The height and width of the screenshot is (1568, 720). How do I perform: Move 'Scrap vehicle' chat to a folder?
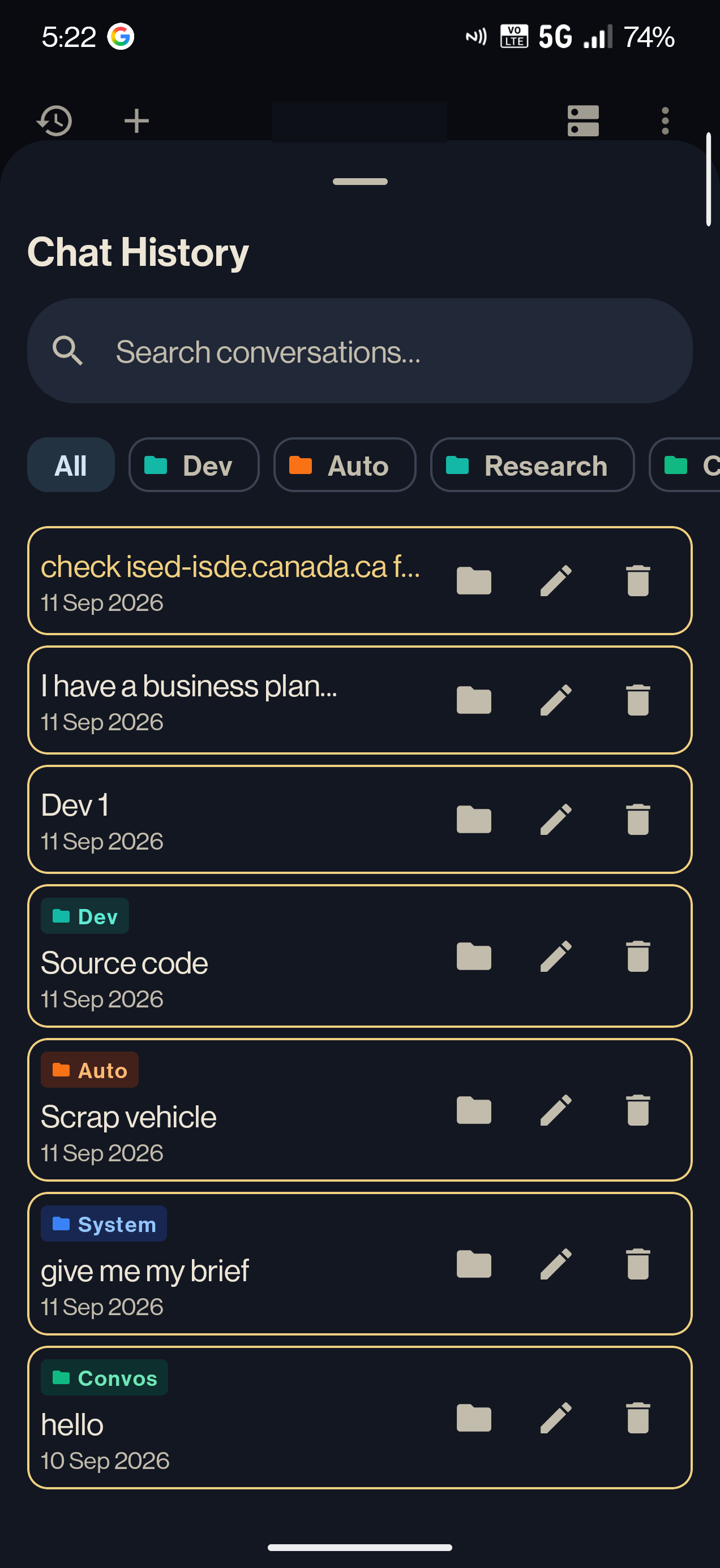(474, 1110)
